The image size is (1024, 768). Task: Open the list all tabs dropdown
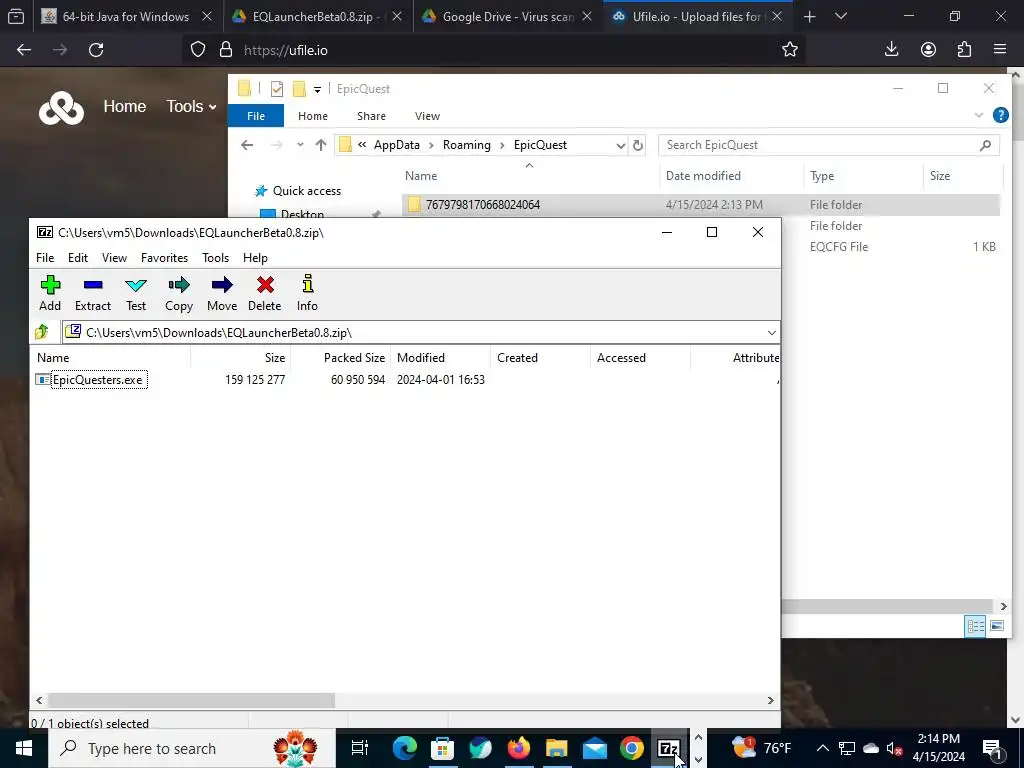(841, 17)
